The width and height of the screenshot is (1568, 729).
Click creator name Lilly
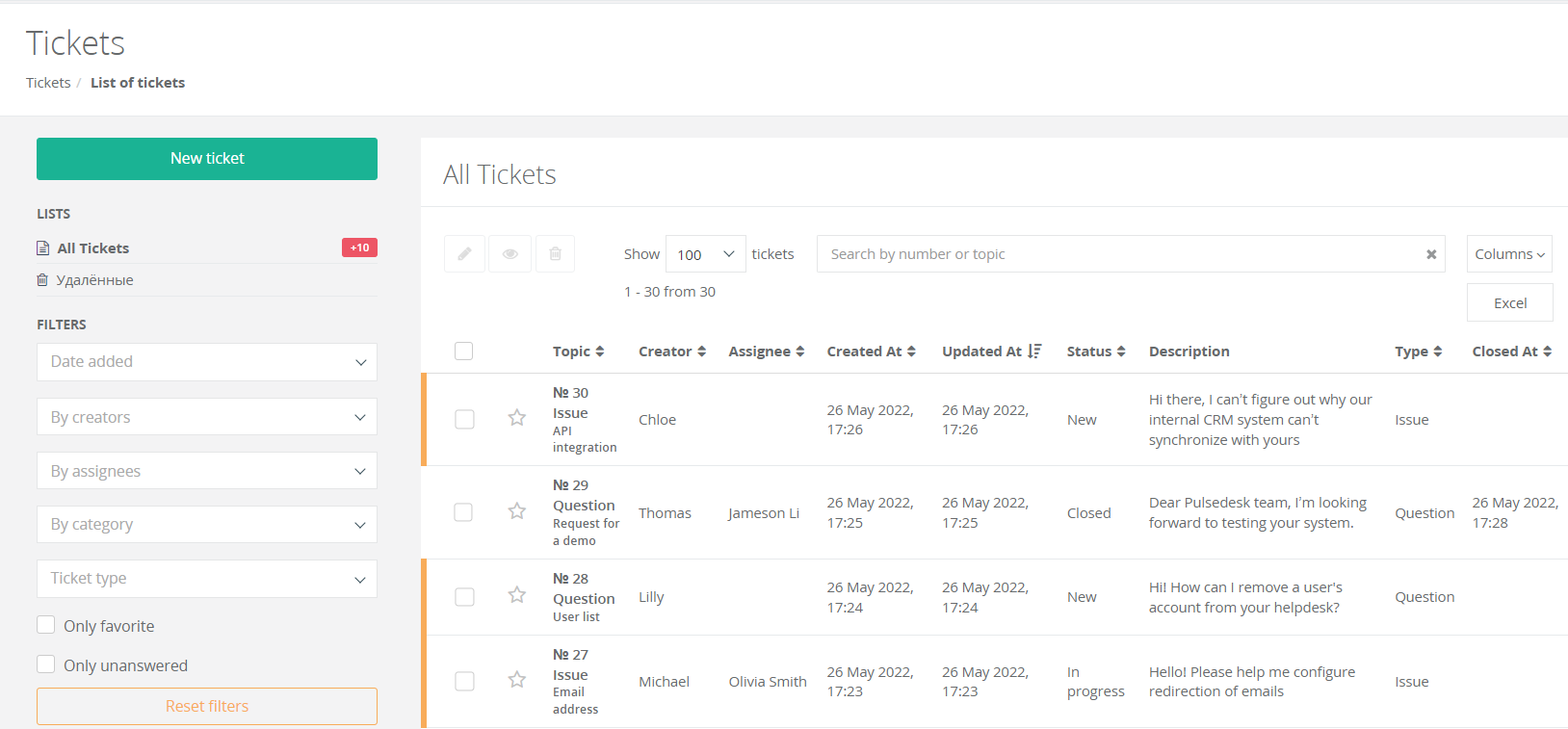651,597
